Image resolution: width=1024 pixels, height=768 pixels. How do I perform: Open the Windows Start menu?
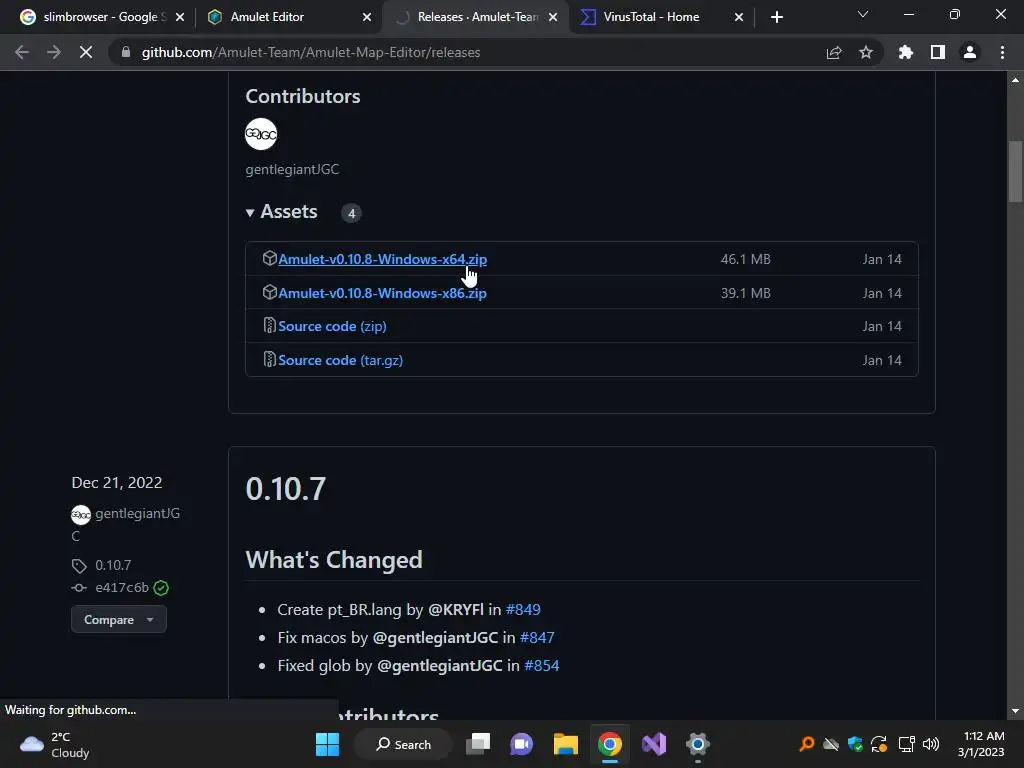327,744
